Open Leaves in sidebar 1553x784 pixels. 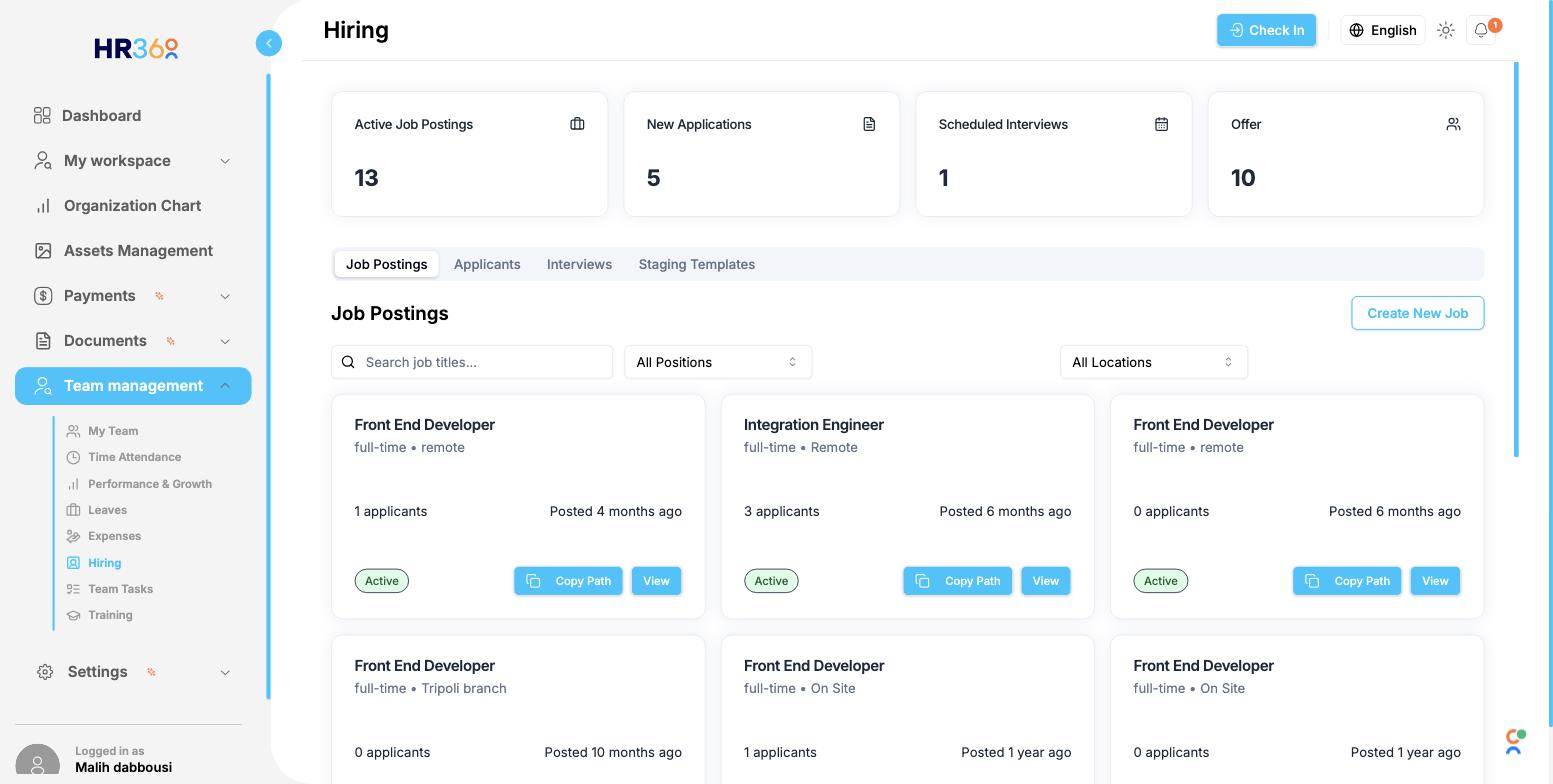point(107,510)
